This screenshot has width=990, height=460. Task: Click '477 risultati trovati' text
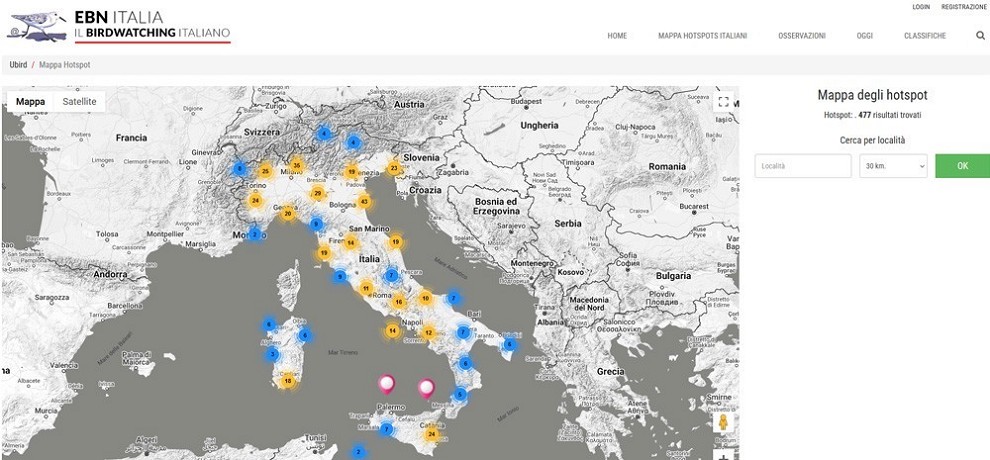pyautogui.click(x=890, y=115)
